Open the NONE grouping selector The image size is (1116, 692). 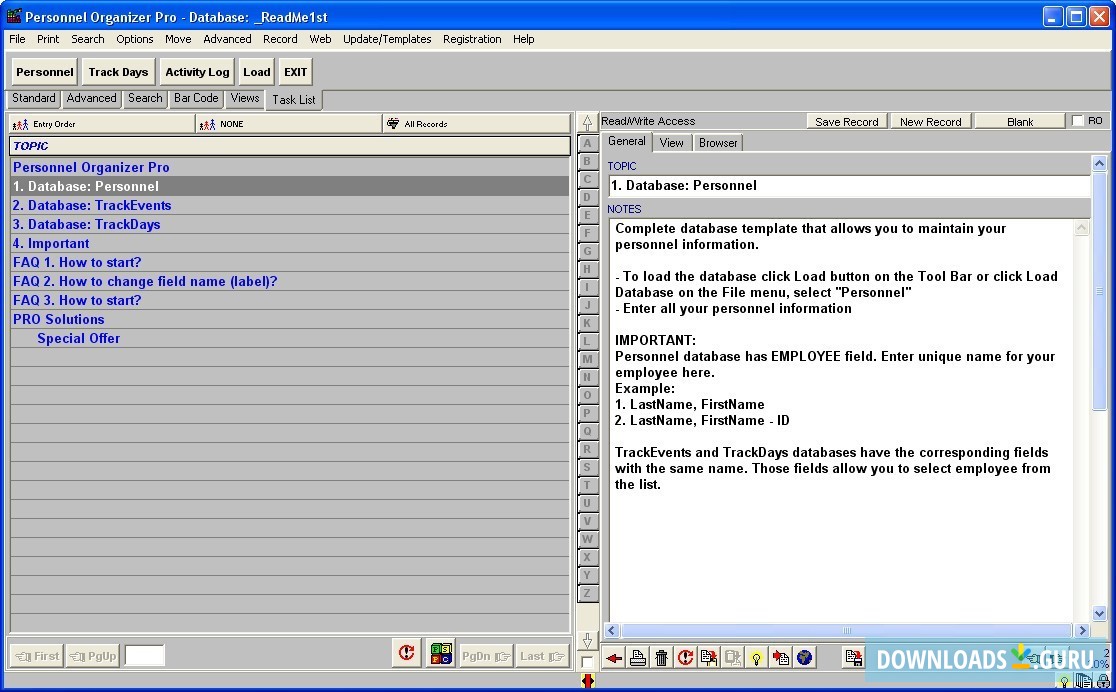[288, 124]
